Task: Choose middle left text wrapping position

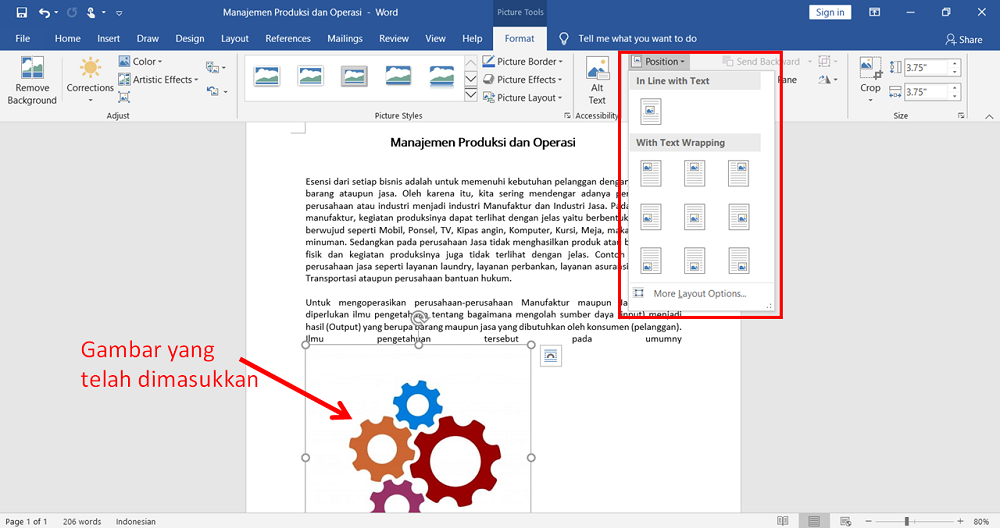Action: click(651, 217)
